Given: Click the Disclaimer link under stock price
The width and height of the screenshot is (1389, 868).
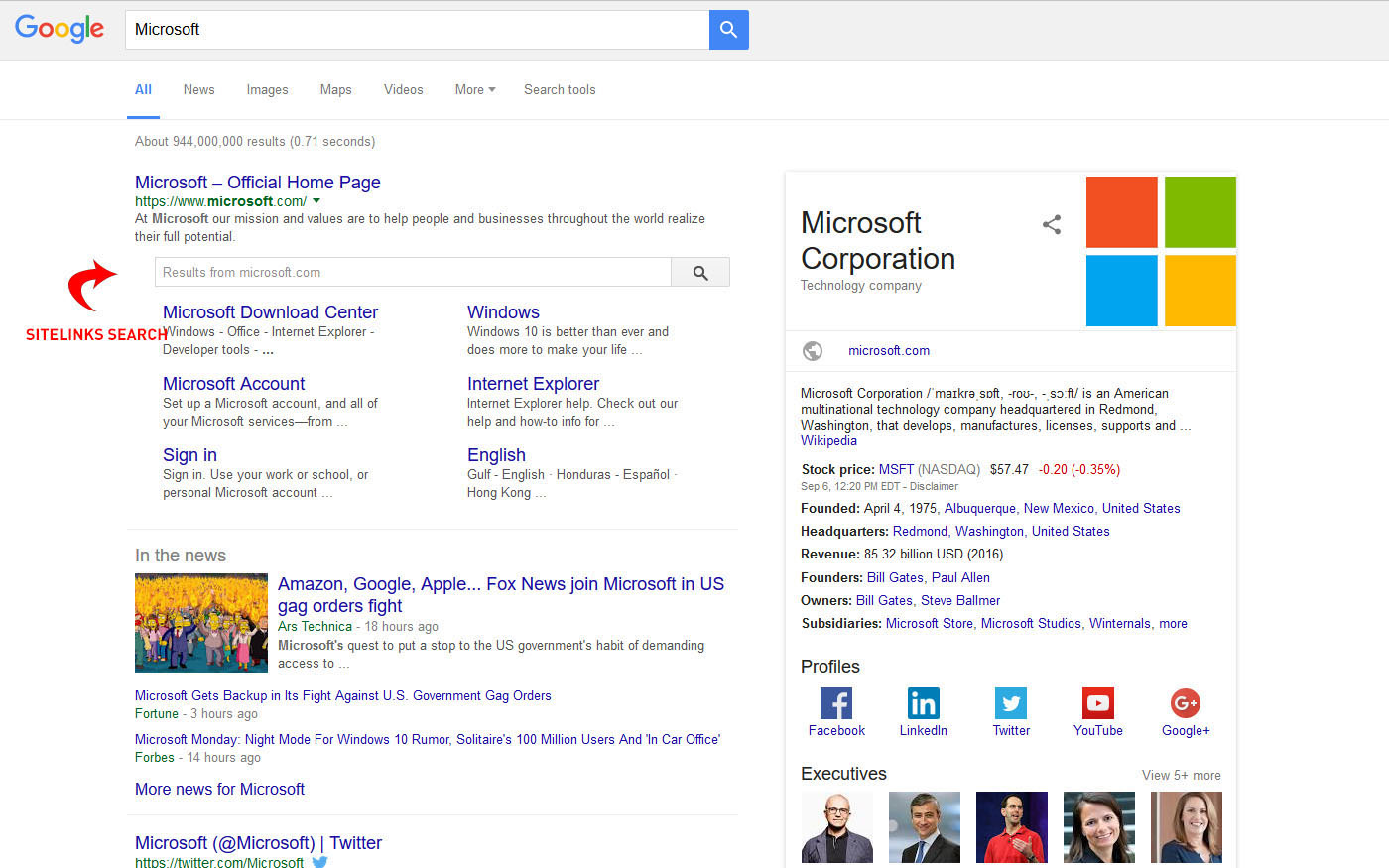Looking at the screenshot, I should (x=934, y=487).
